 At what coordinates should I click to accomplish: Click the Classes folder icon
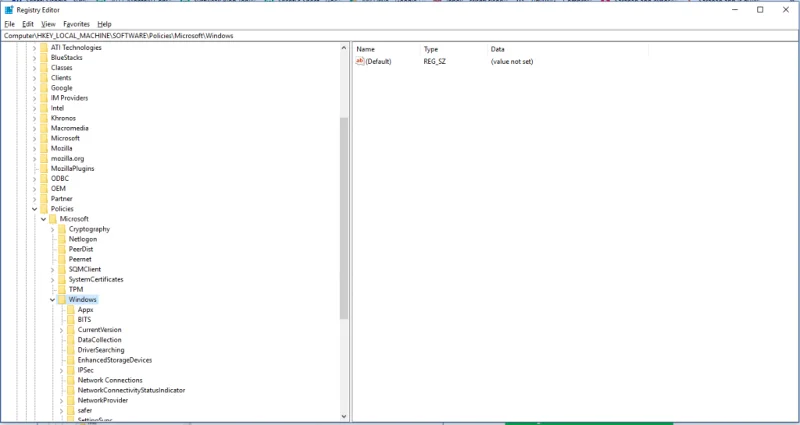[x=44, y=67]
